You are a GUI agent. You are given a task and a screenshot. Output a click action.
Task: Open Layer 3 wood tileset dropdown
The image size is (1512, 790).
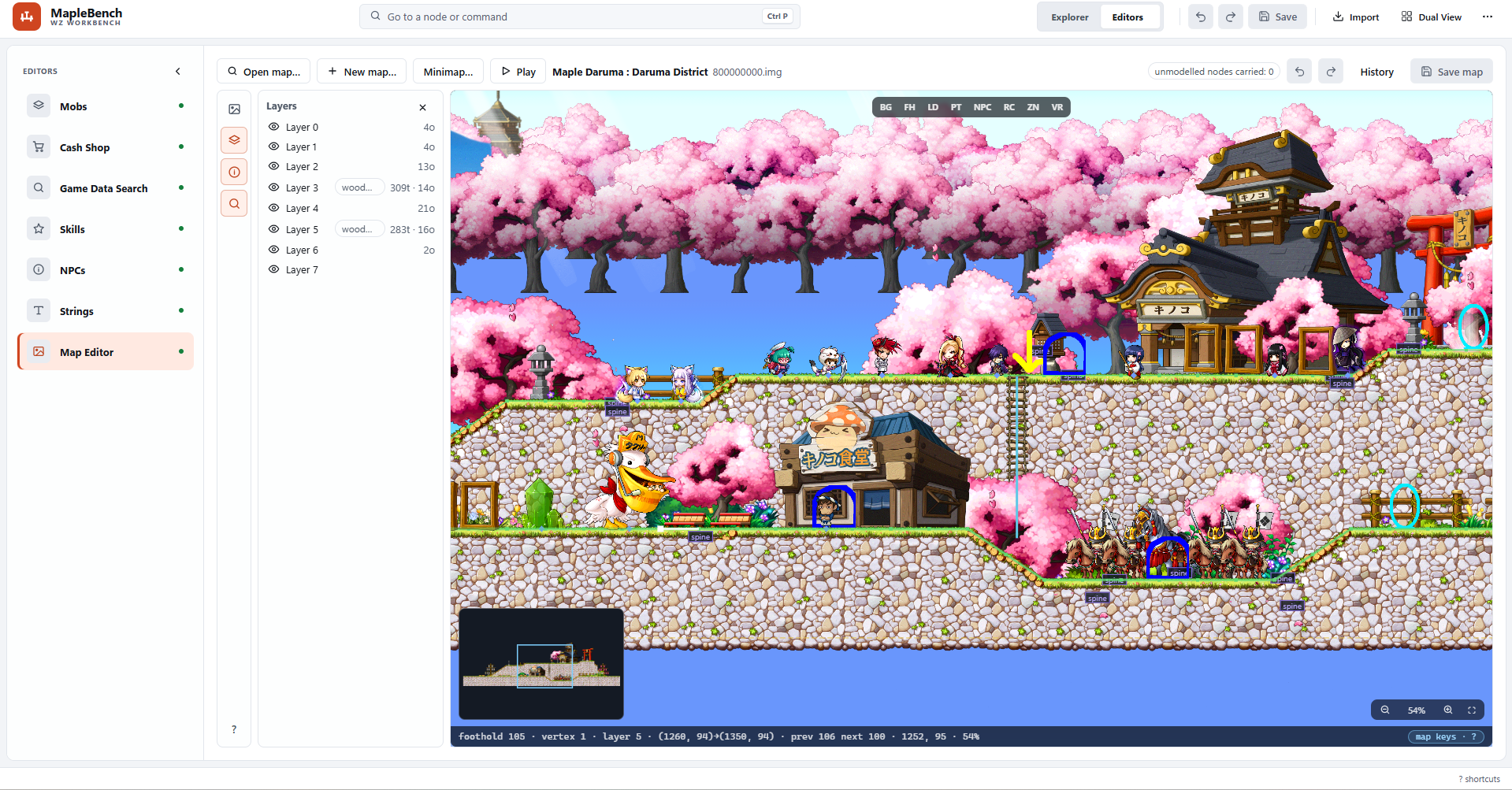pos(359,187)
